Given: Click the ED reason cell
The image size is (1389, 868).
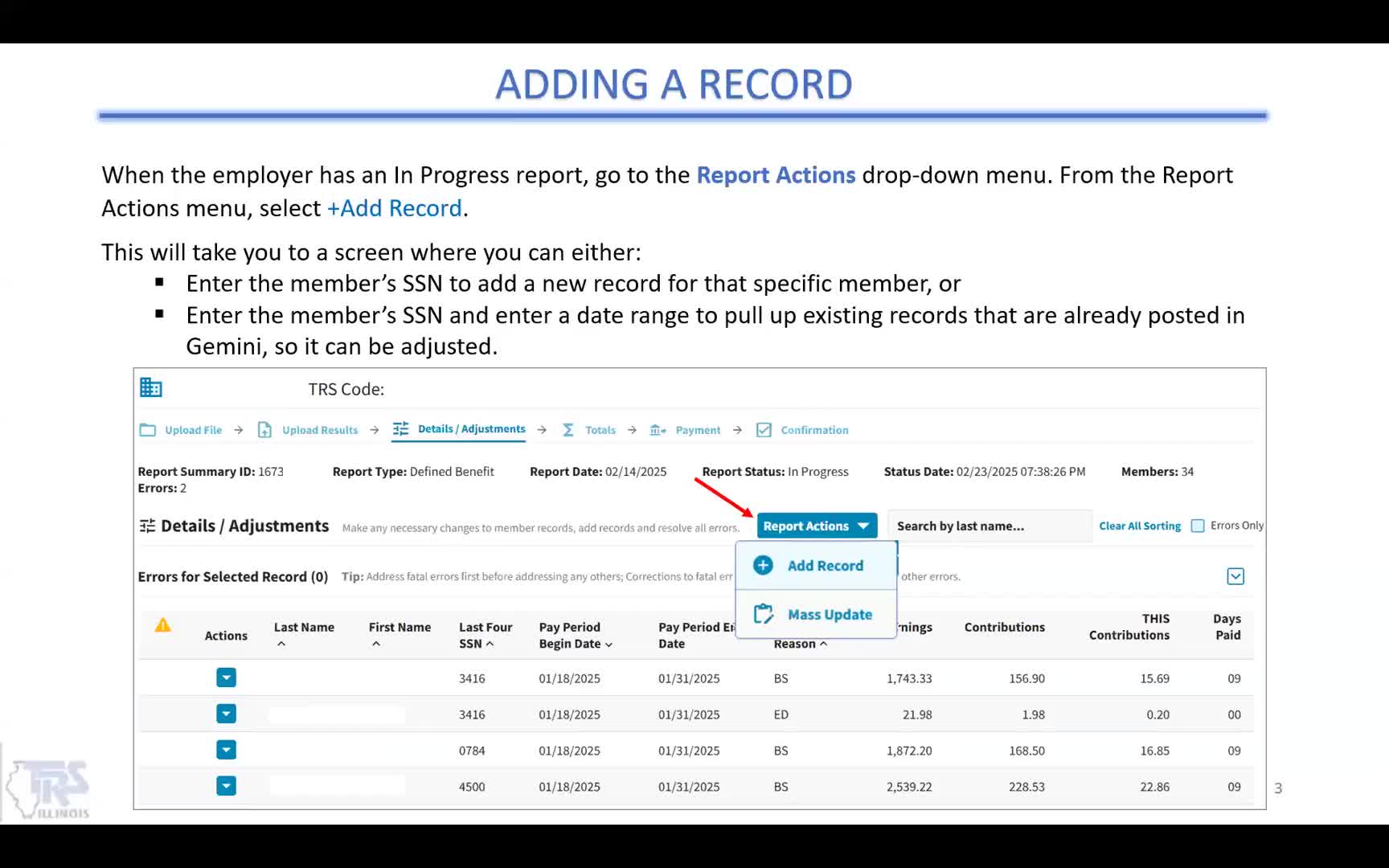Looking at the screenshot, I should (781, 714).
